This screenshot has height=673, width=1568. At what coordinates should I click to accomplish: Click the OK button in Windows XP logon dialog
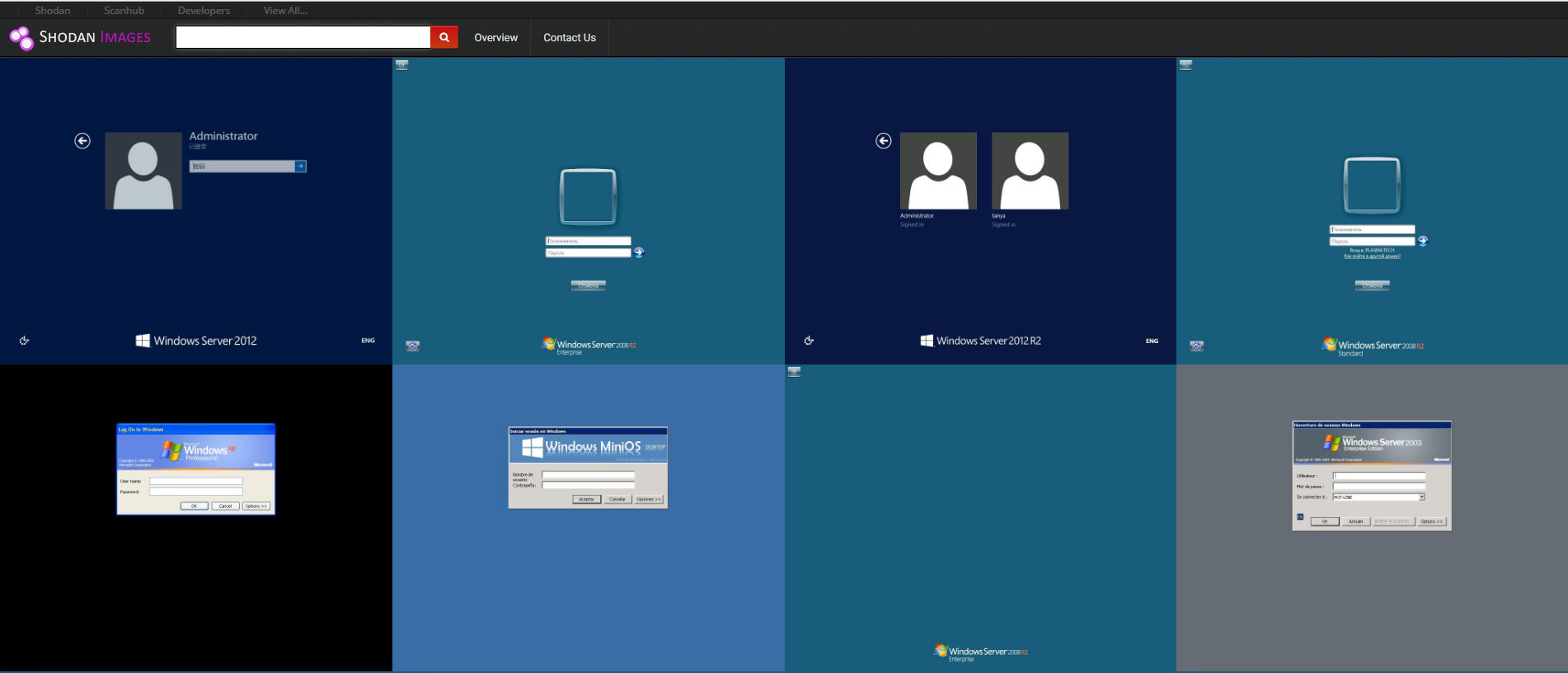pos(195,506)
